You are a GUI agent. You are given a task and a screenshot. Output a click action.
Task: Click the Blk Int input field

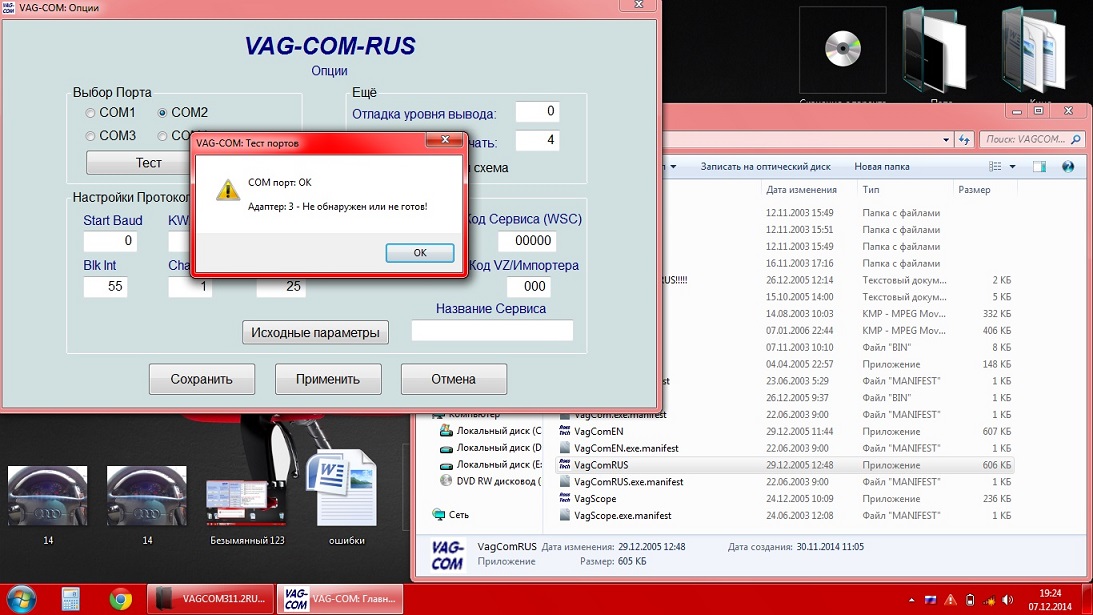coord(111,287)
